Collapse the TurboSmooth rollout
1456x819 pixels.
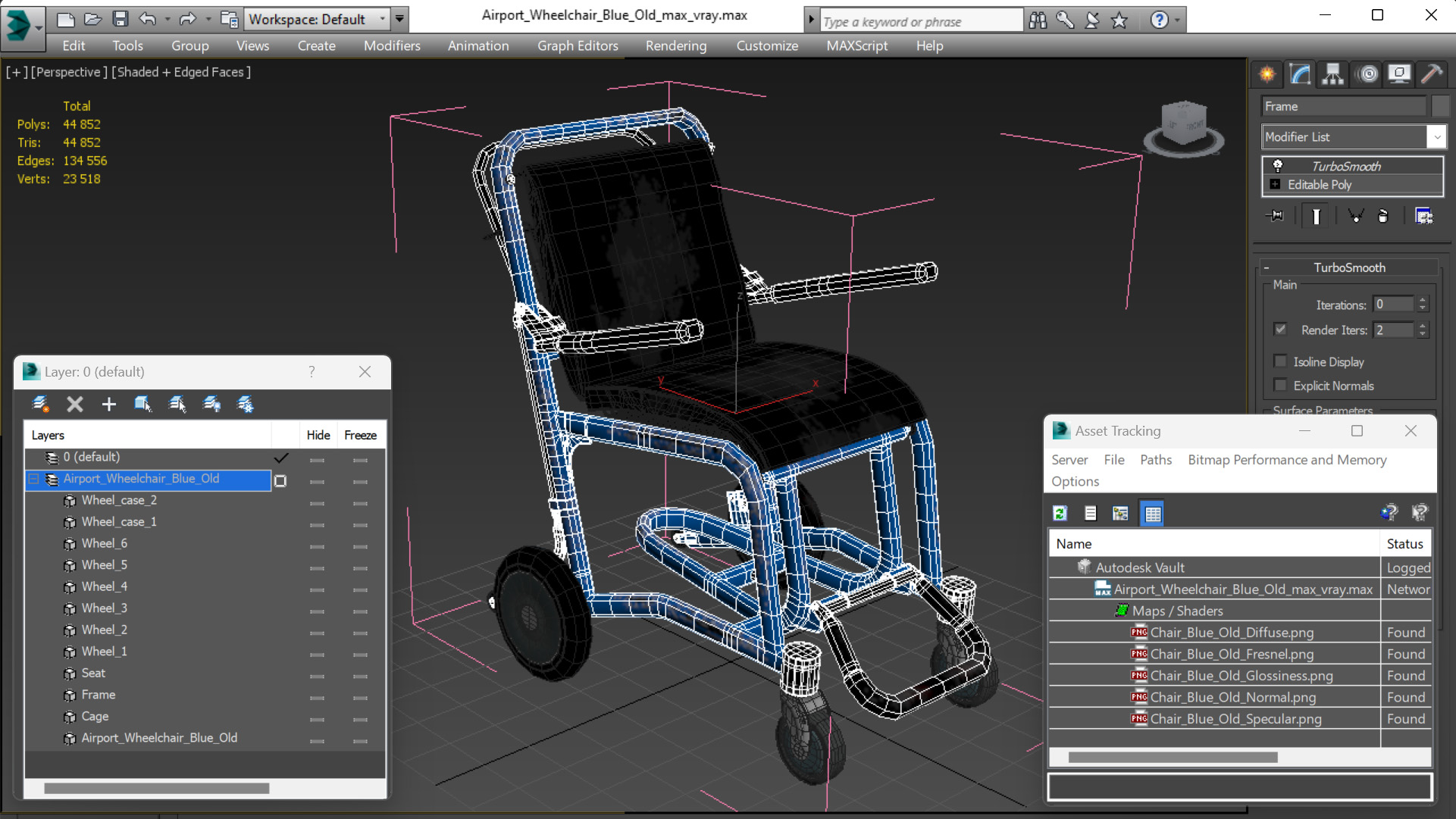tap(1267, 267)
